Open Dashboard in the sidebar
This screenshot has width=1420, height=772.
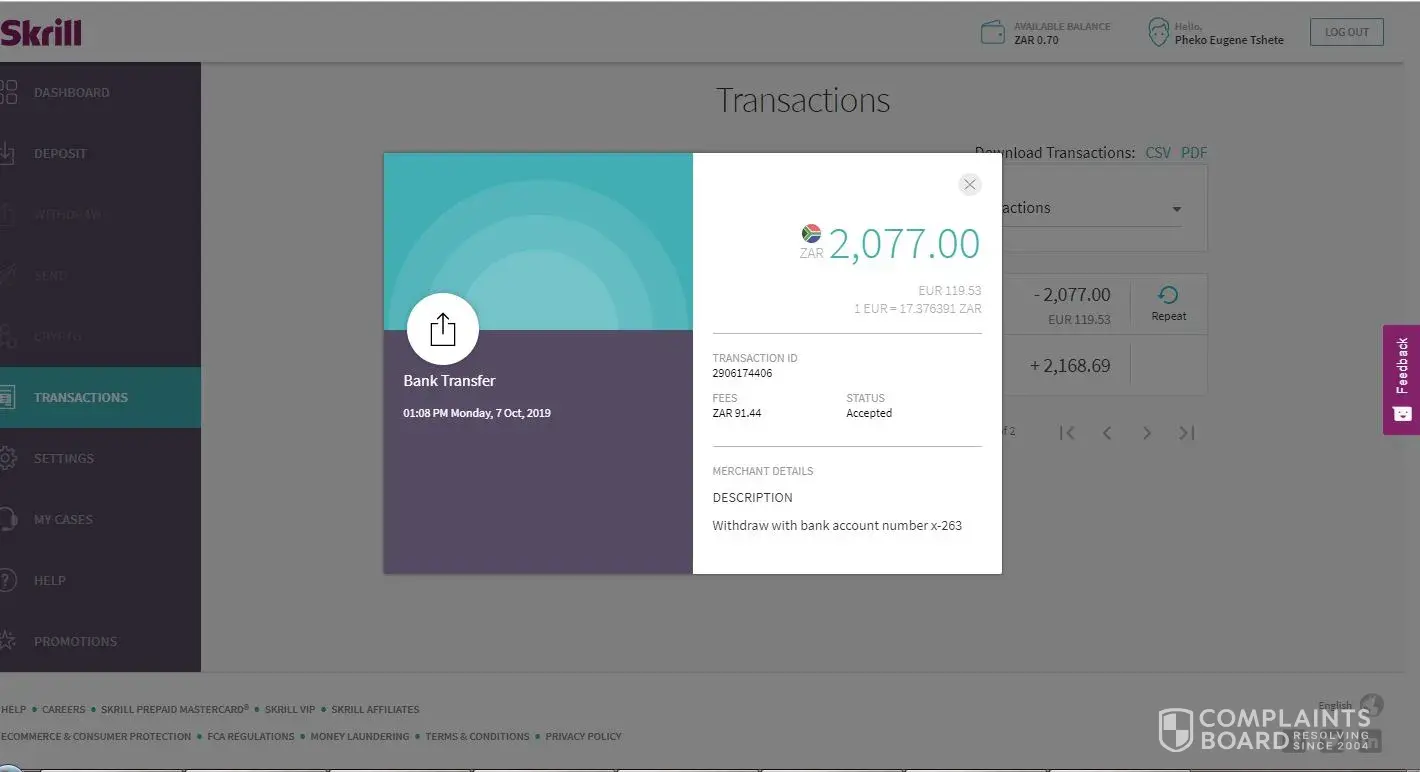coord(100,93)
